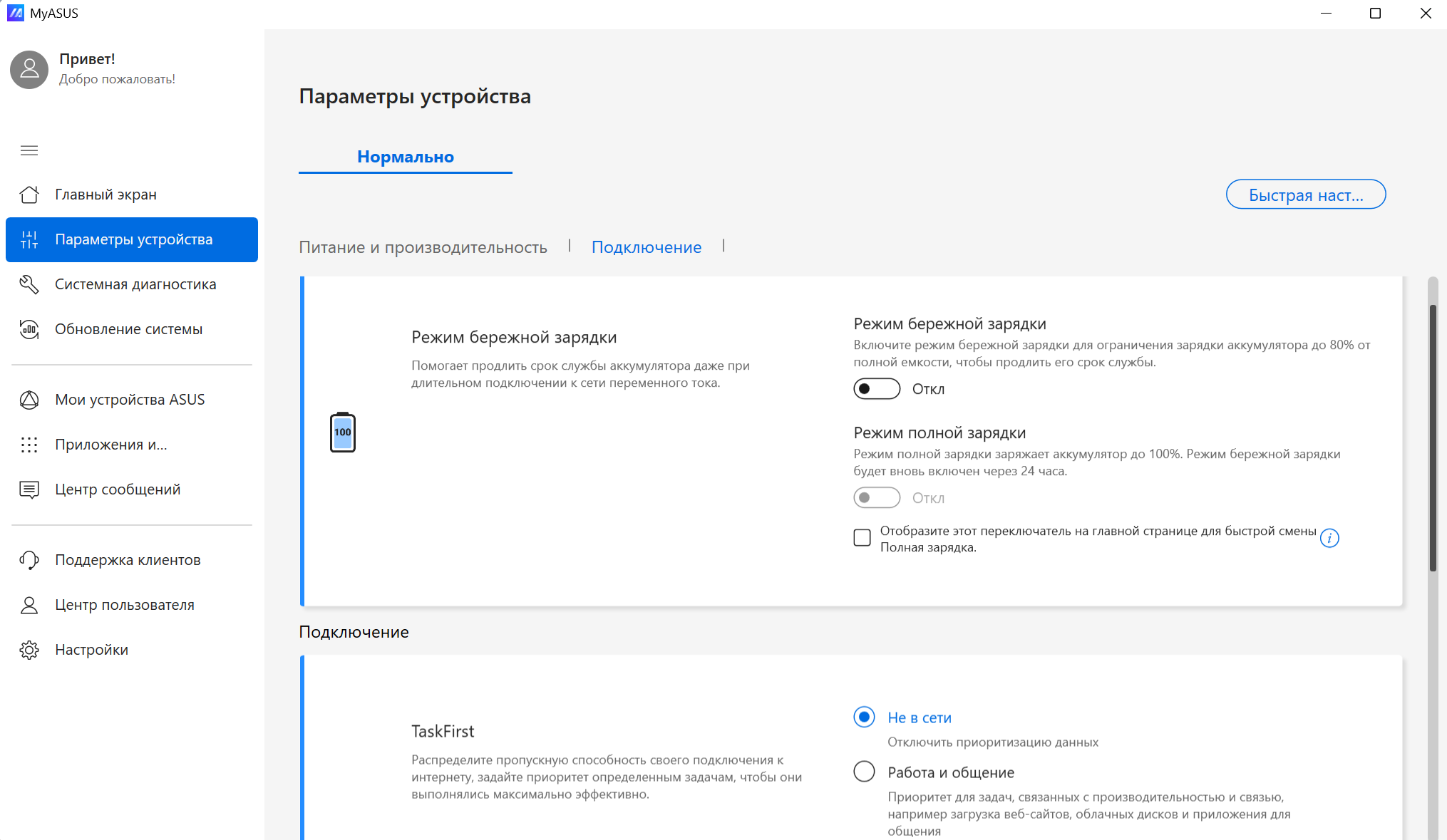
Task: Click the Привет! greeting text
Action: pos(87,59)
